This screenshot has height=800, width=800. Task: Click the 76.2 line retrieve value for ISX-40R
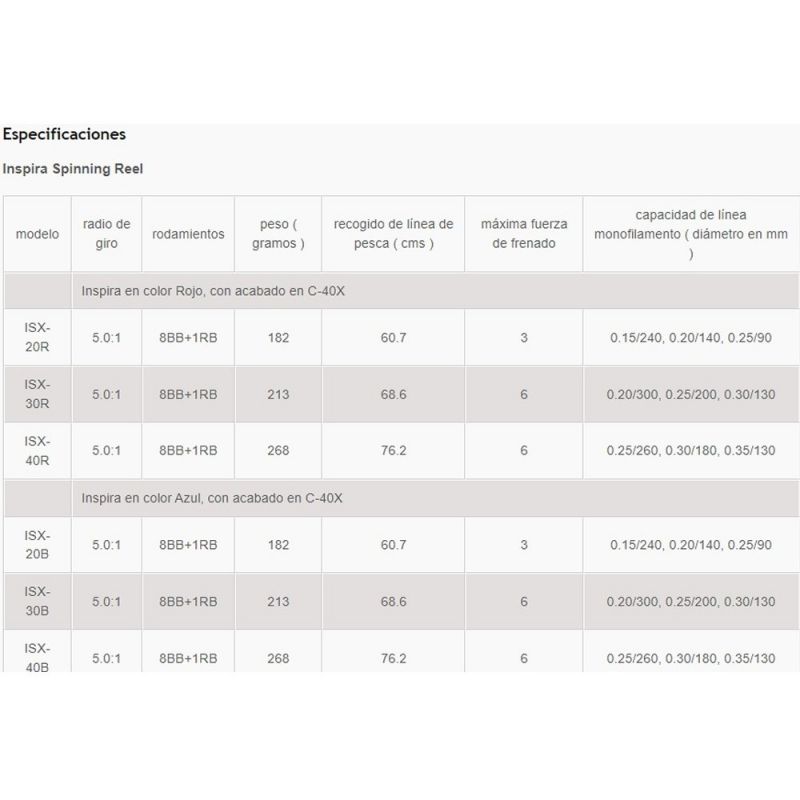(393, 451)
